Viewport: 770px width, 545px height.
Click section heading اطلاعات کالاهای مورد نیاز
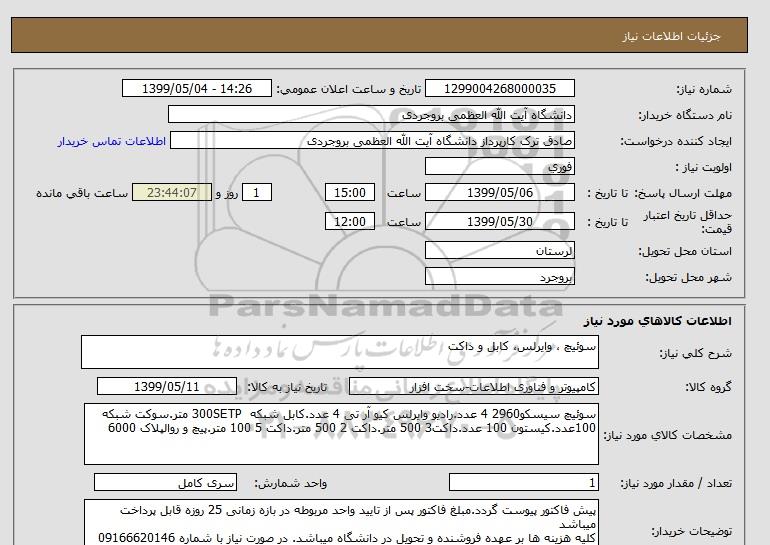point(658,321)
